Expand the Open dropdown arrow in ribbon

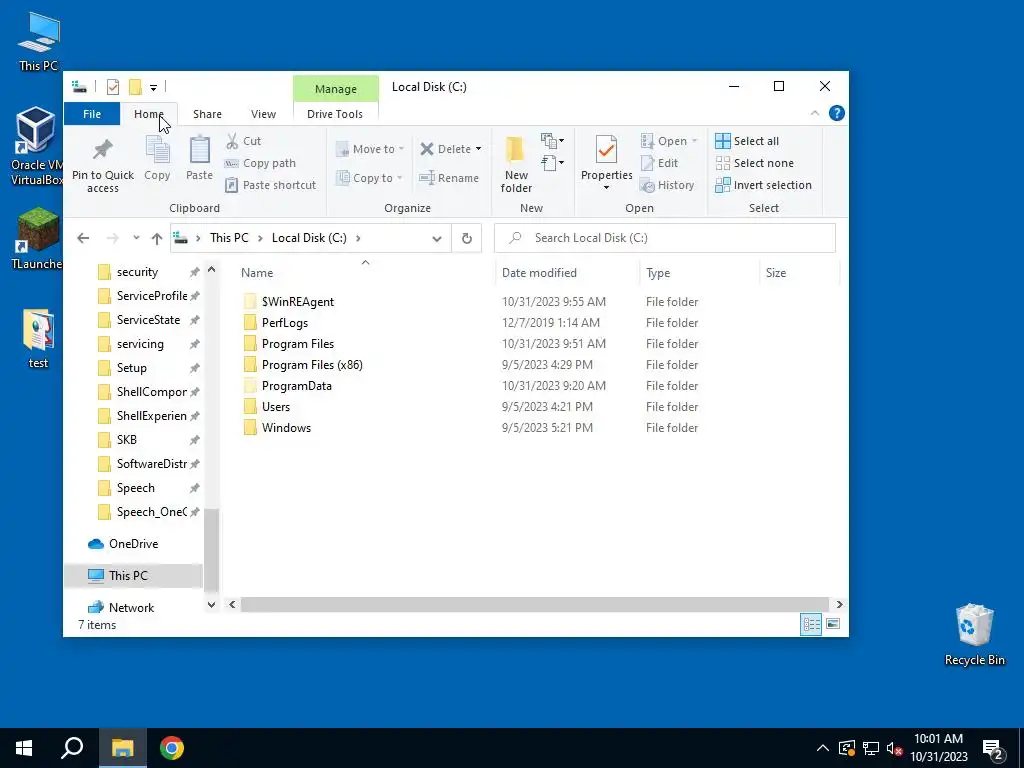coord(694,141)
